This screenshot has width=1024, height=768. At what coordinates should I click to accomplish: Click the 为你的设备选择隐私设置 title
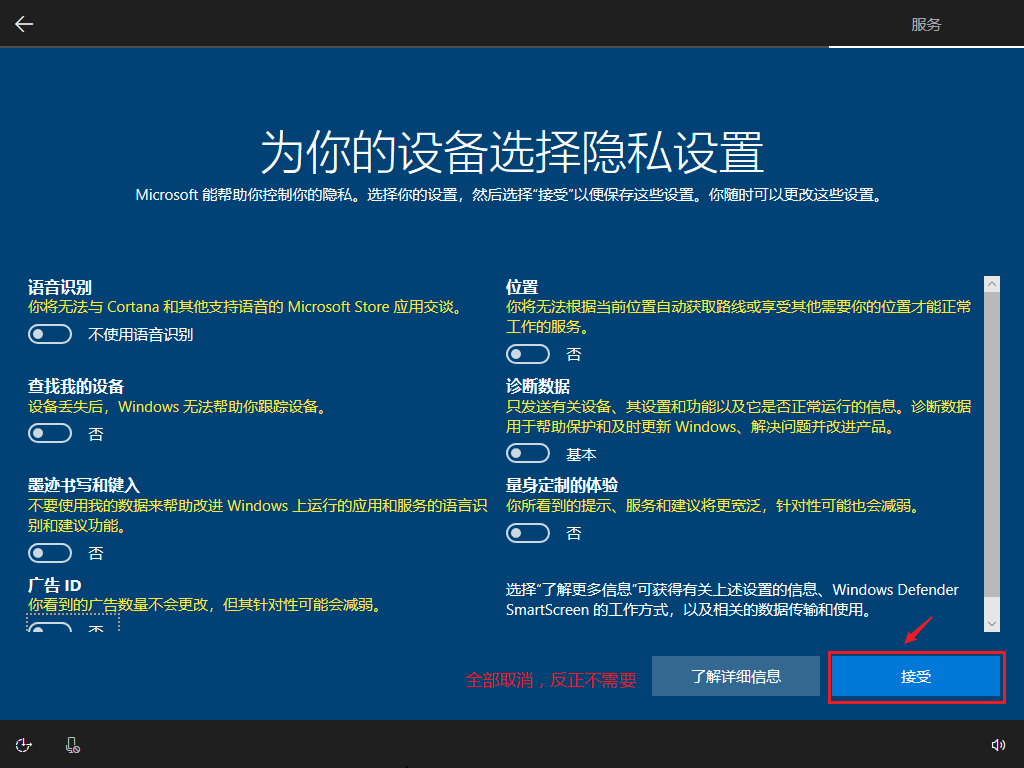[512, 152]
